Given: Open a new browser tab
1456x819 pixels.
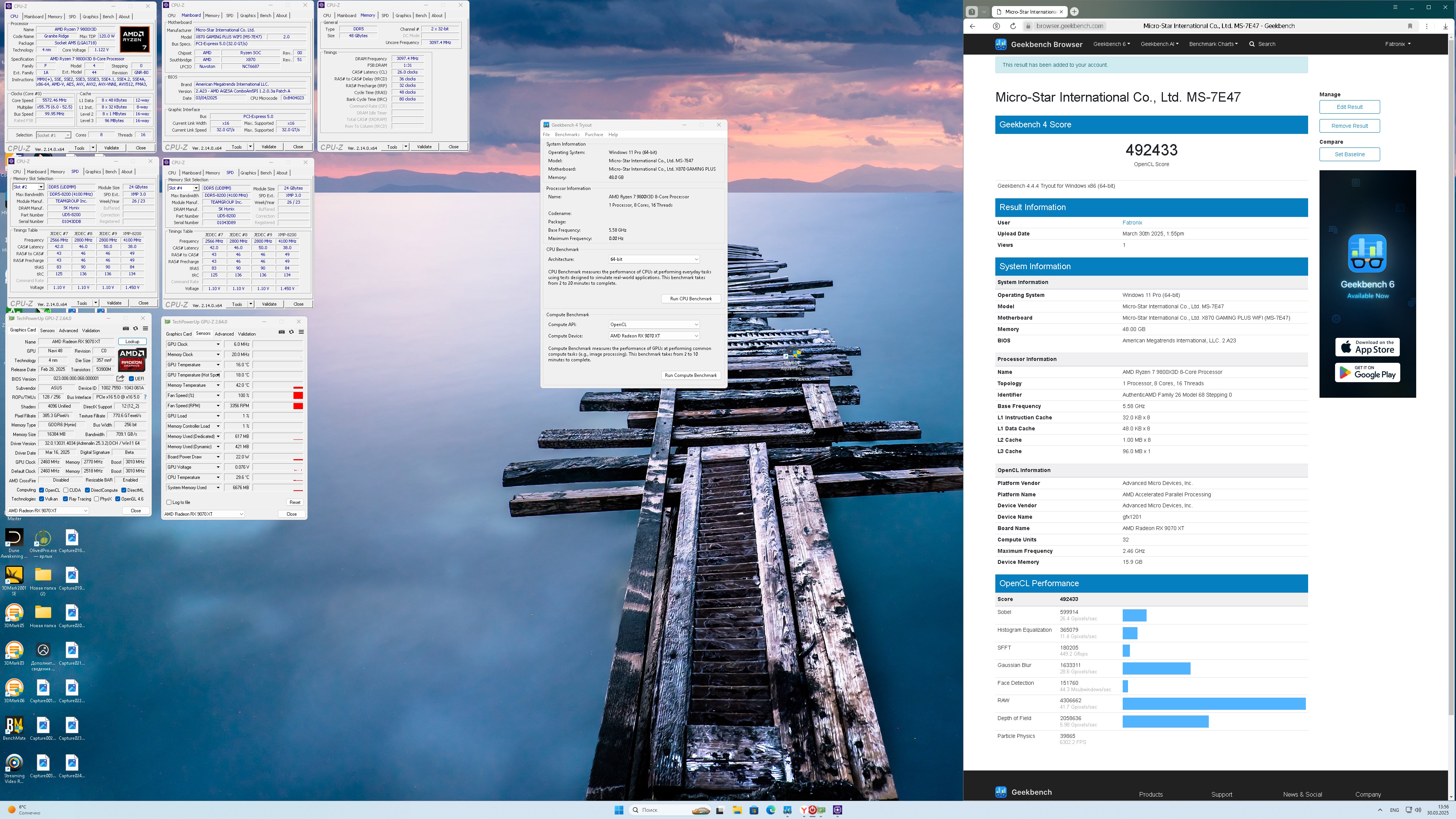Looking at the screenshot, I should coord(1075,11).
